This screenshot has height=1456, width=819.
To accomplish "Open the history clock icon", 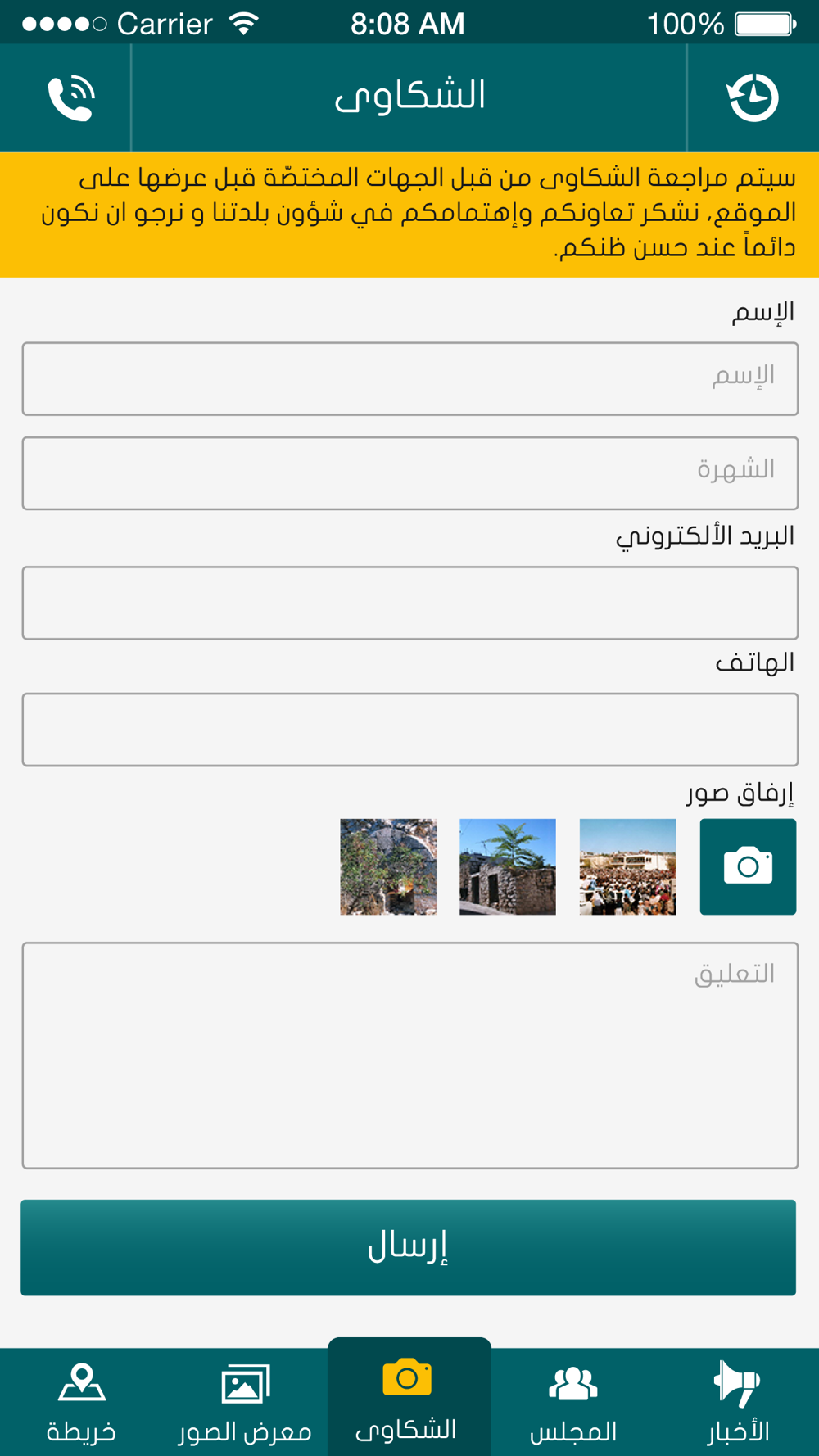I will point(753,97).
